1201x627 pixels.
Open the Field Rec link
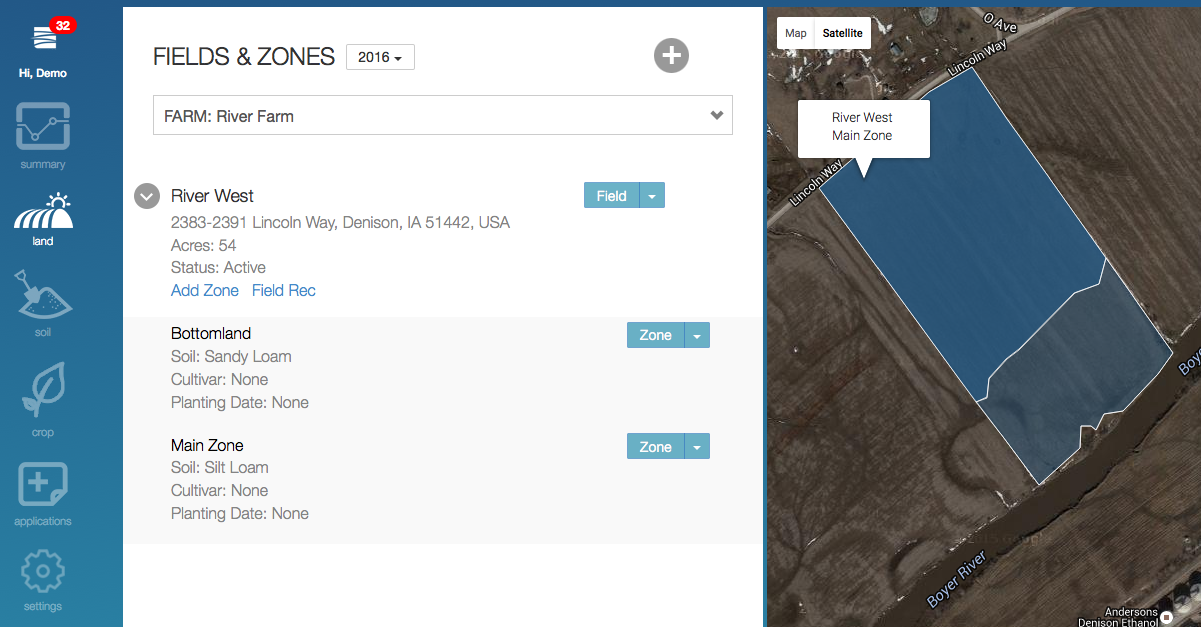pos(284,291)
